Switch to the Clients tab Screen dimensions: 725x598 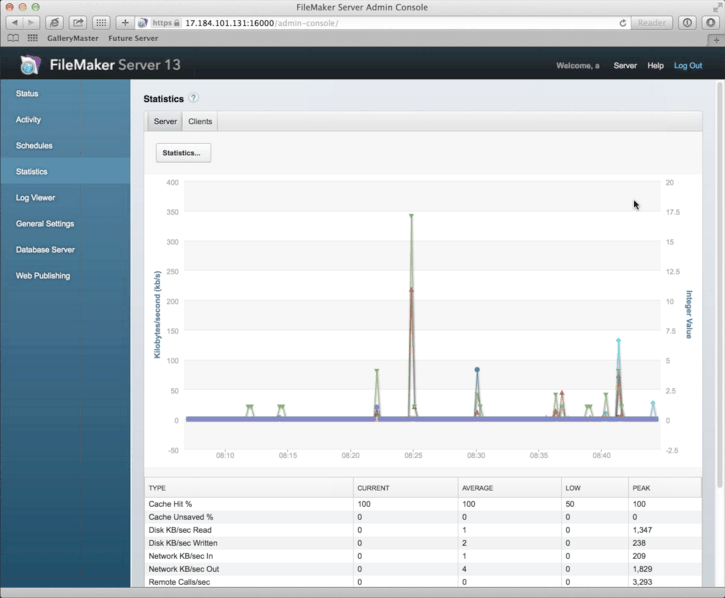point(200,122)
